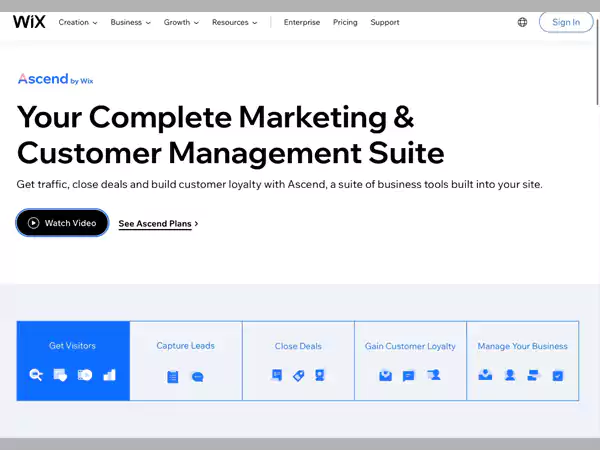Click the Wix logo
Screen dimensions: 600x450
pyautogui.click(x=29, y=22)
